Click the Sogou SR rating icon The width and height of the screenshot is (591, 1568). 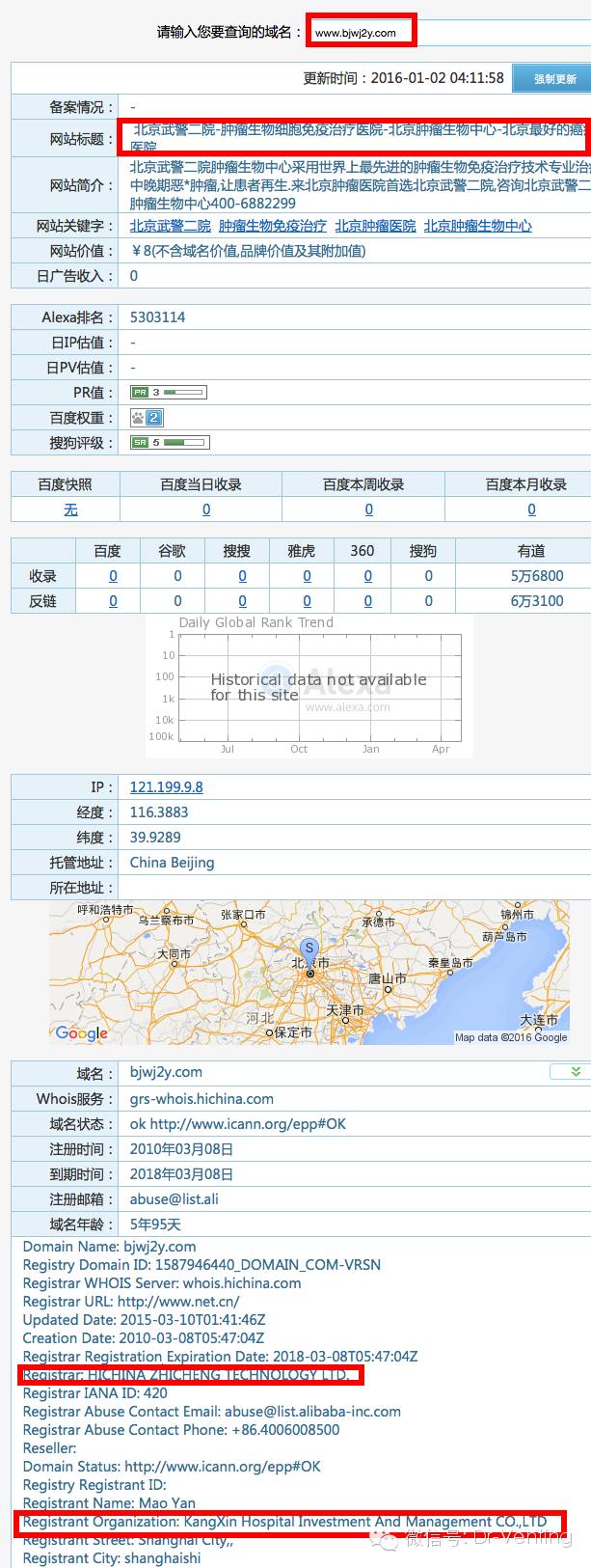170,443
